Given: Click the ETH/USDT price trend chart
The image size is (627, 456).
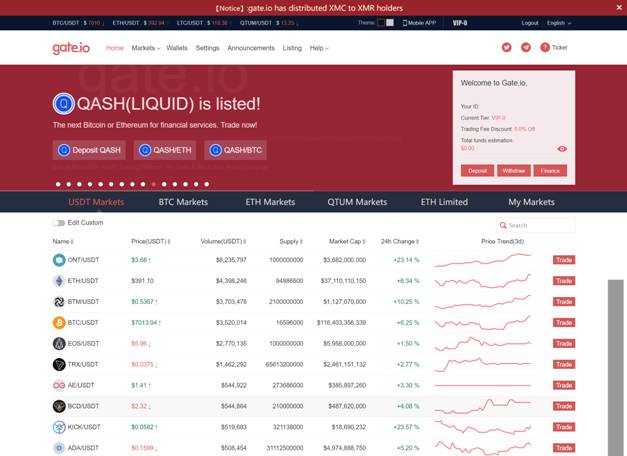Looking at the screenshot, I should coord(483,281).
